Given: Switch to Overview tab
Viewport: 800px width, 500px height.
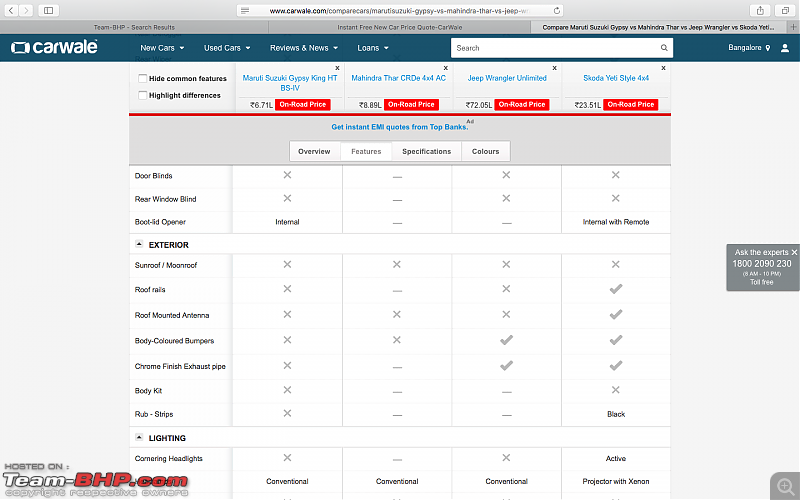Looking at the screenshot, I should (314, 152).
